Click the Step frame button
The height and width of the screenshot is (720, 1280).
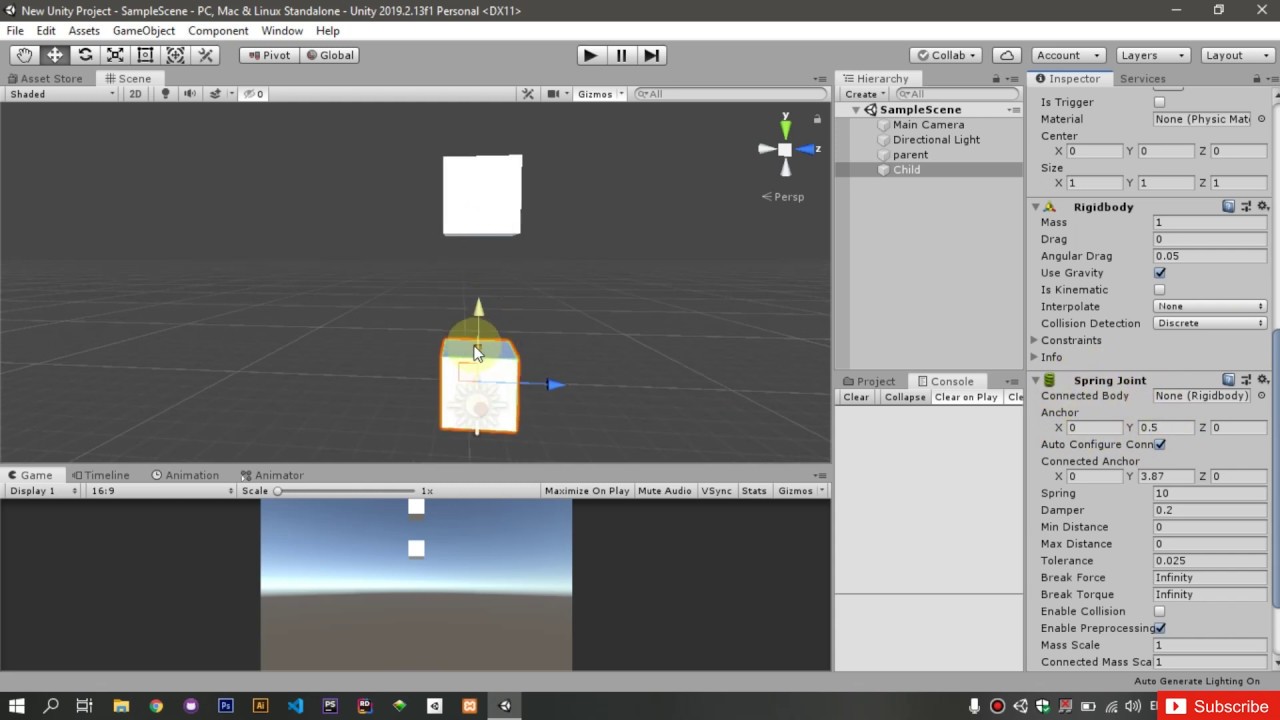click(x=651, y=55)
